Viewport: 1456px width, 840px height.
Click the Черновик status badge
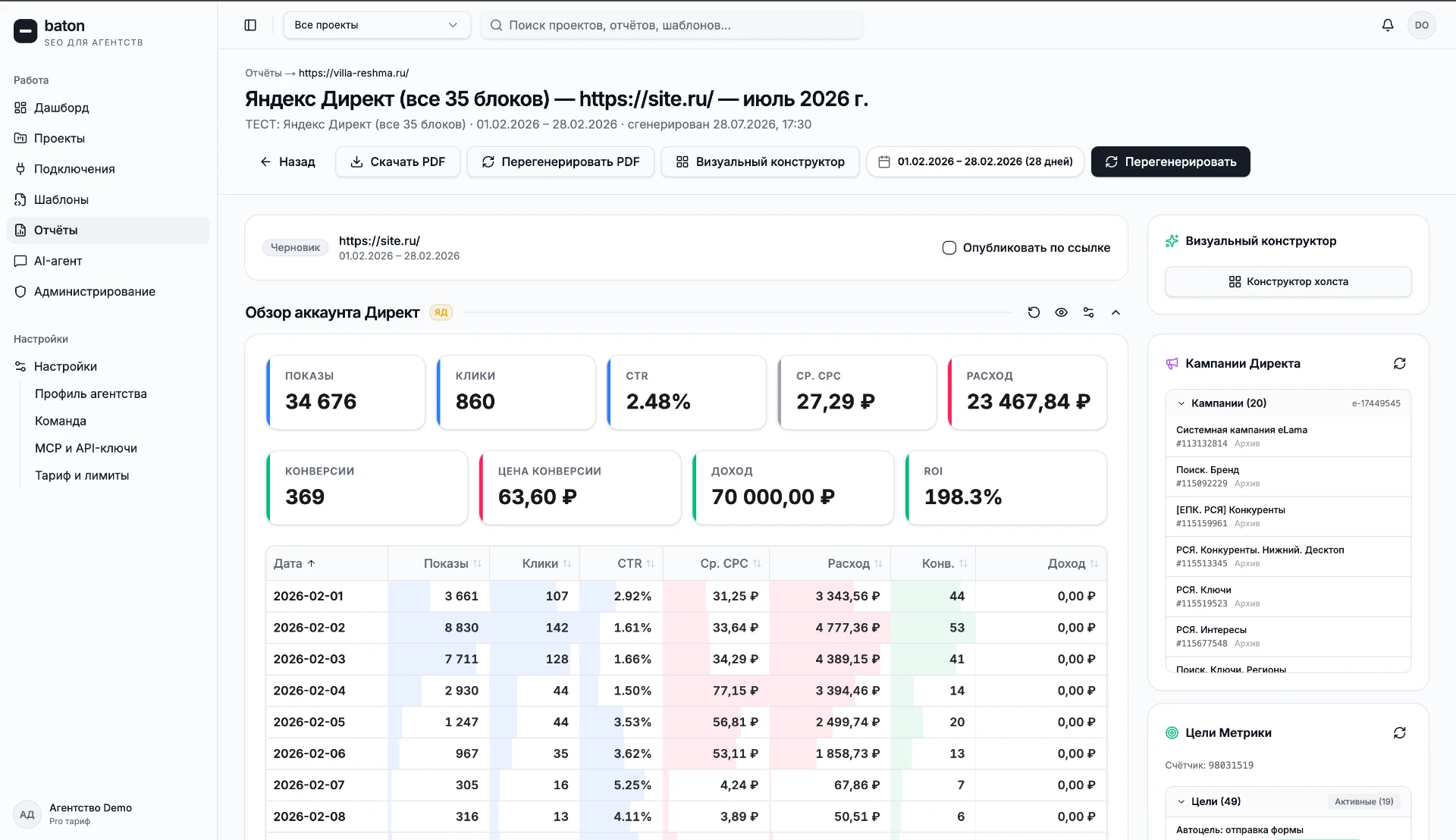pos(295,248)
